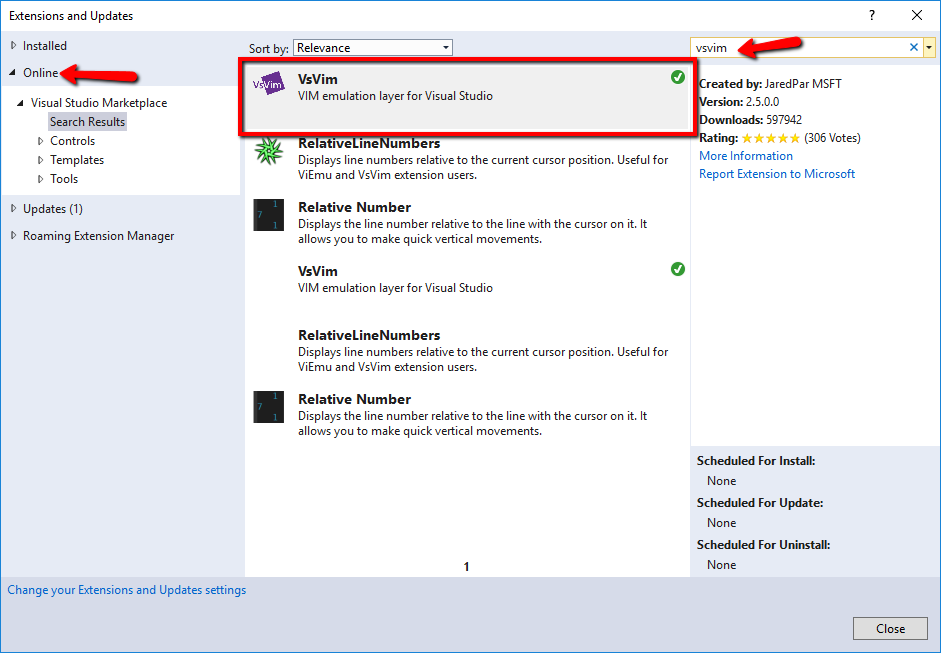
Task: Expand the Roaming Extension Manager category
Action: point(13,236)
